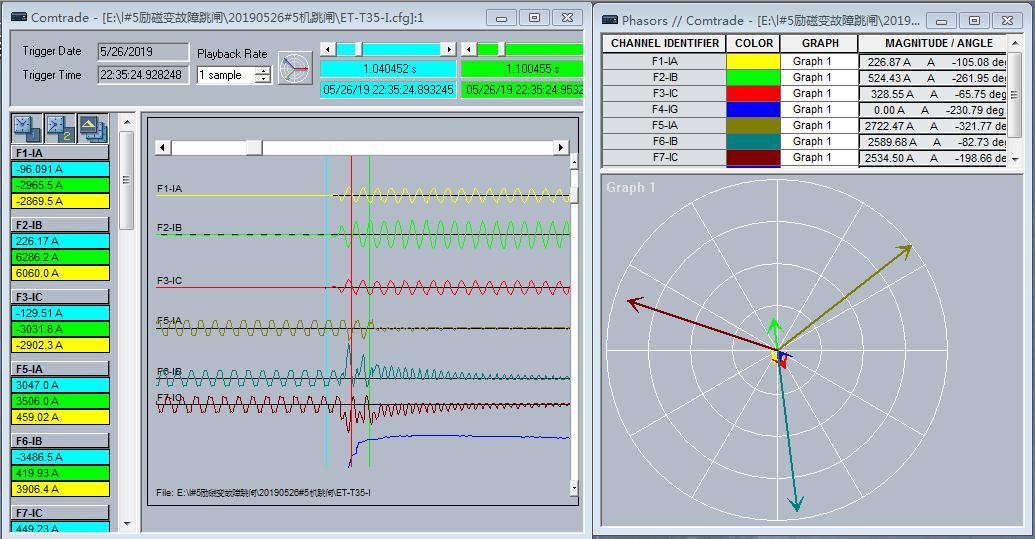Screen dimensions: 1035x539
Task: Click the Graph 1 cell for F2-IB
Action: 819,77
